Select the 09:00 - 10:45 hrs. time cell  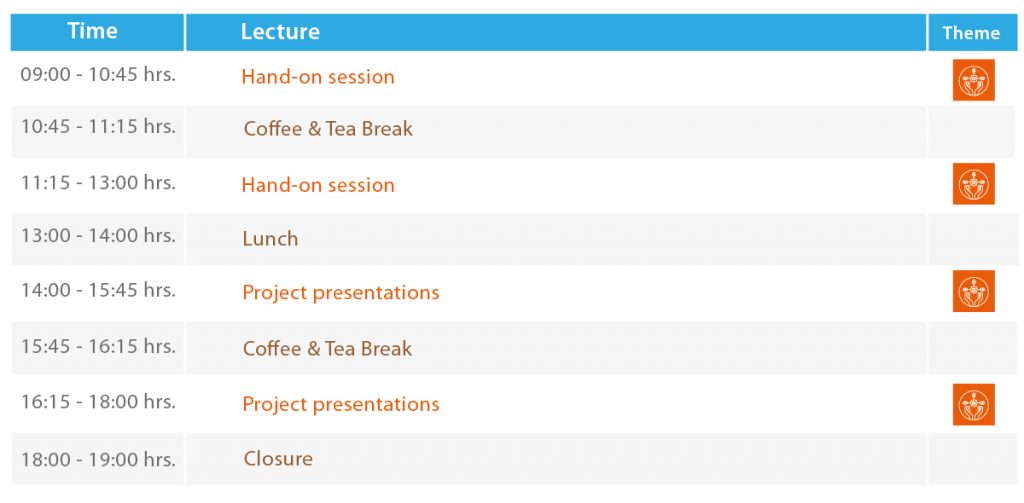point(98,74)
